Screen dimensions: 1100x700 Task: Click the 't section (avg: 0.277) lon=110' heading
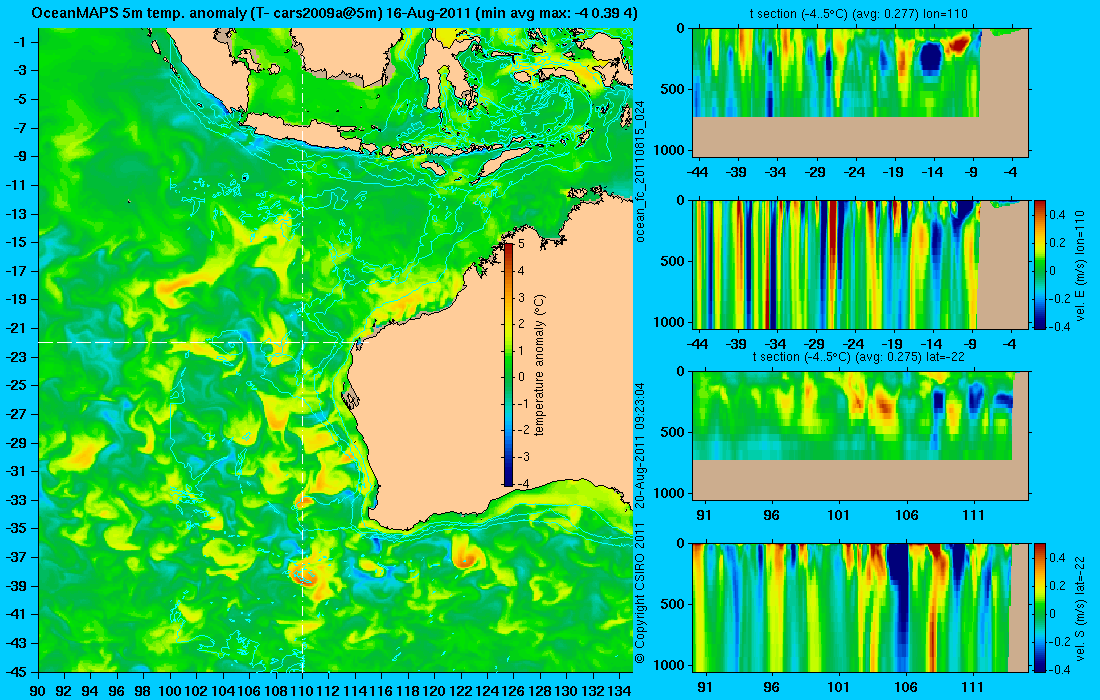(860, 13)
